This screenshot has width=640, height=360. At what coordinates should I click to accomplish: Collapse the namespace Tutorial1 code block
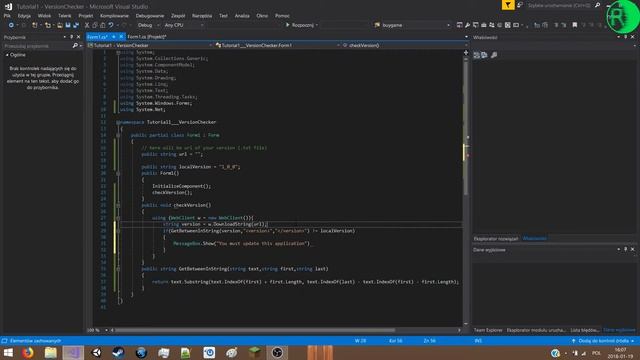[118, 122]
